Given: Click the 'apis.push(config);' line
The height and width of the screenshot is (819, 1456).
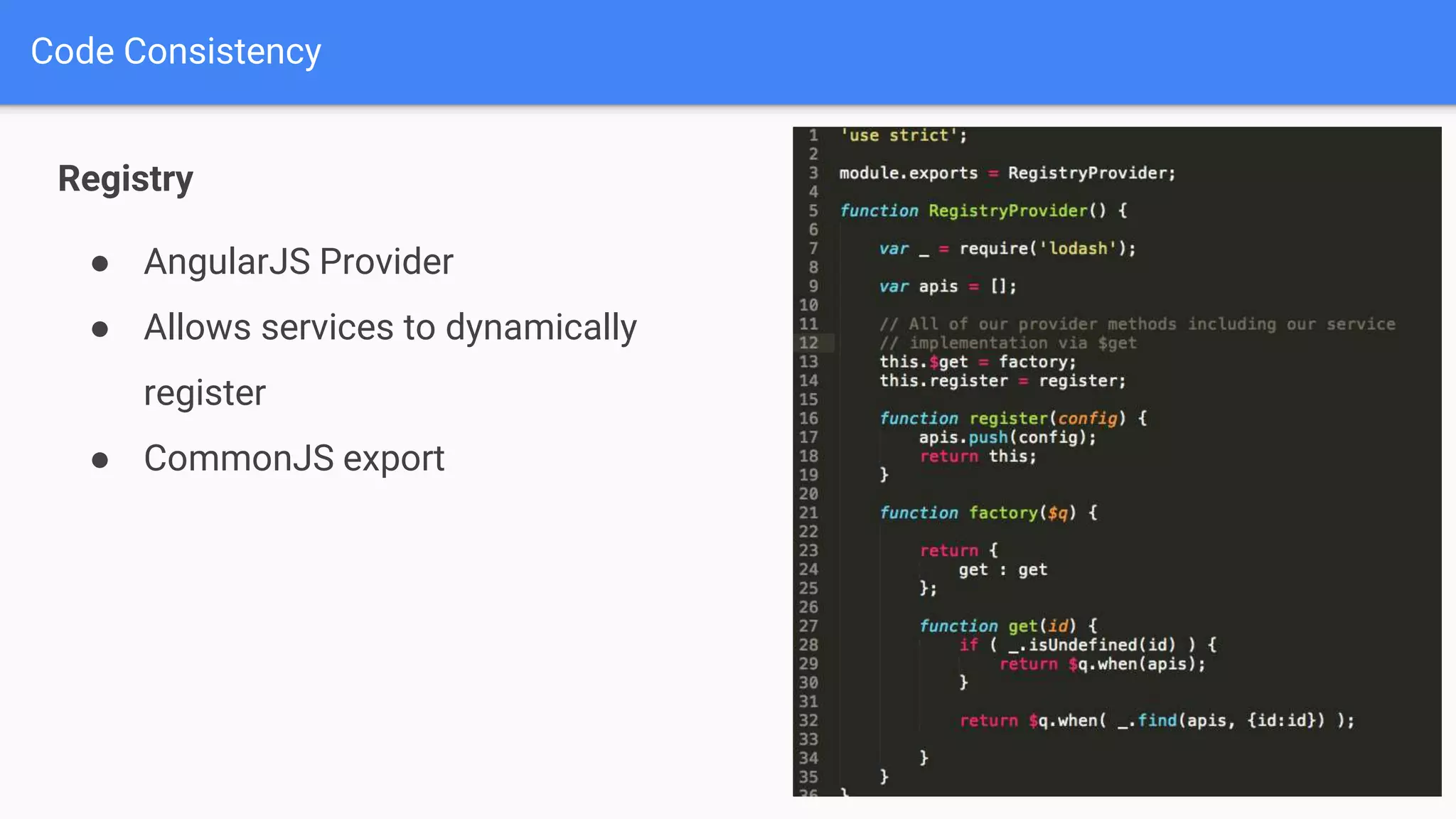Looking at the screenshot, I should pos(1007,438).
